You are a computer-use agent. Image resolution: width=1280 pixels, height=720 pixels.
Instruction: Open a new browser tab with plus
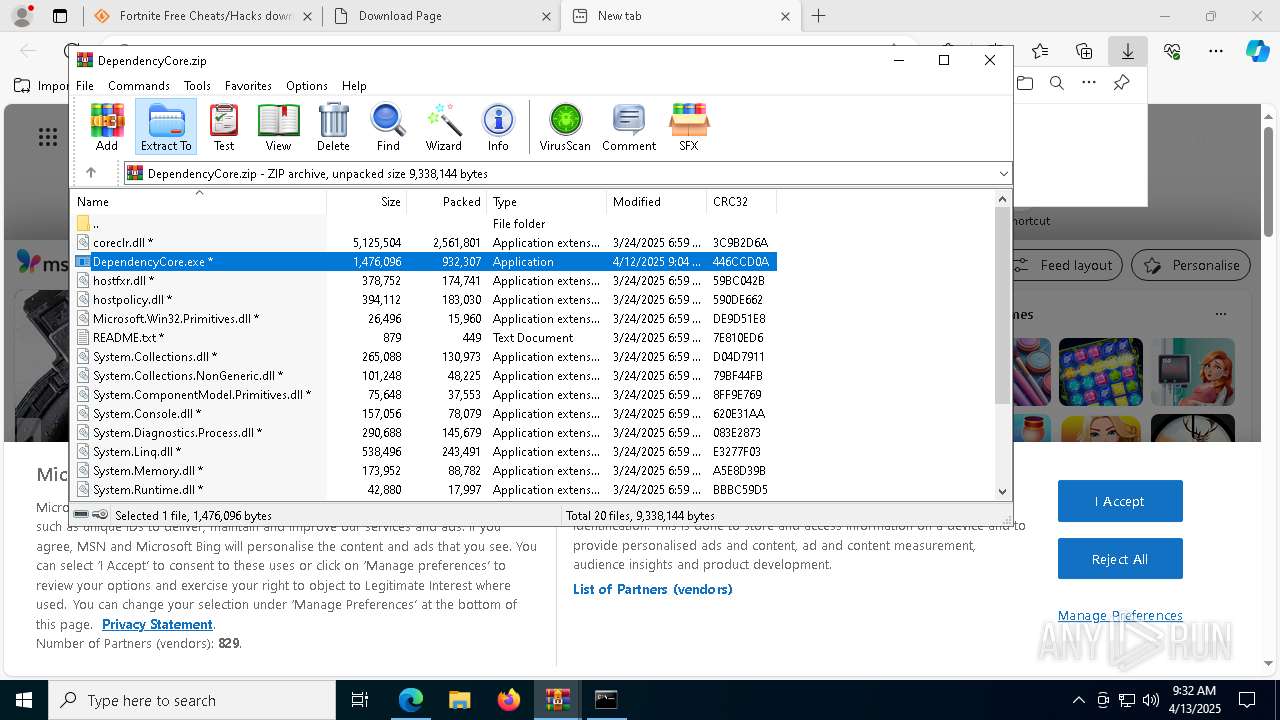[x=819, y=16]
